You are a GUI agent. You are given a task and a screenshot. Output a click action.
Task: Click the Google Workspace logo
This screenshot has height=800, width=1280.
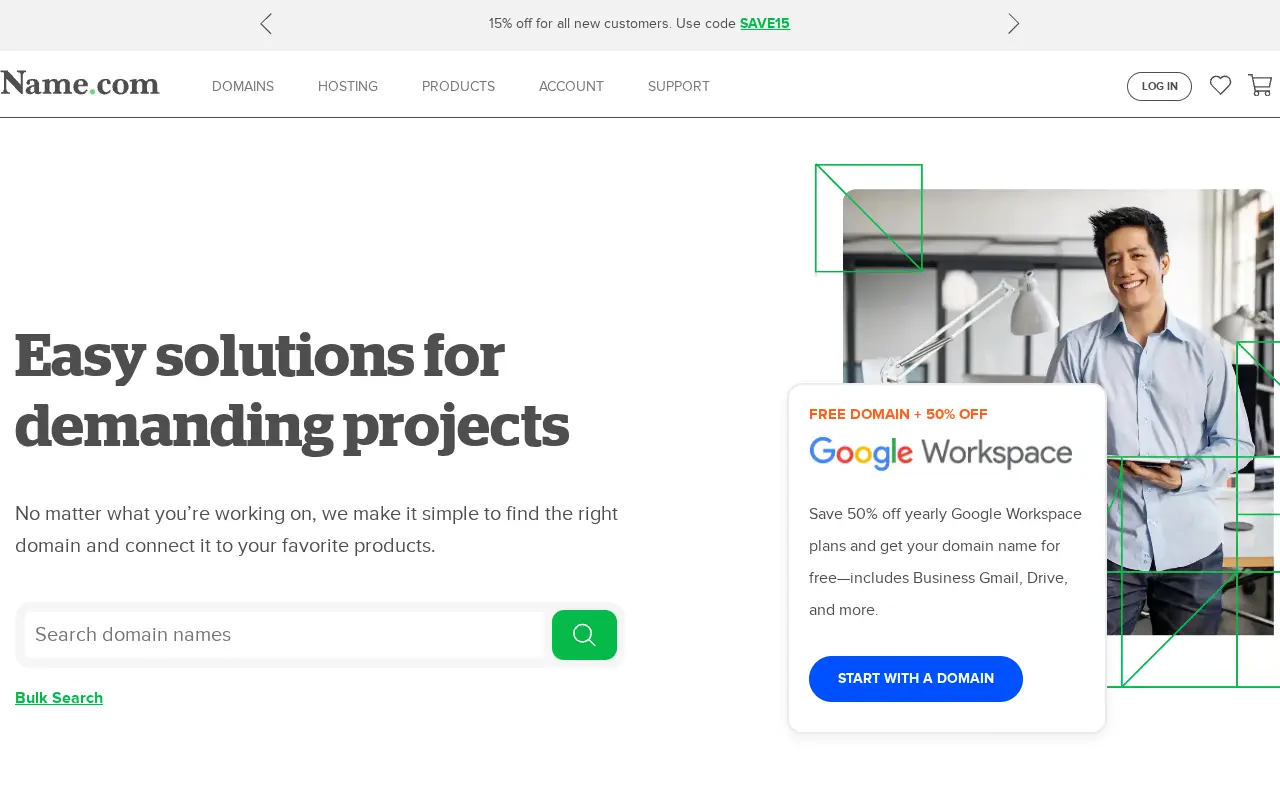click(940, 453)
